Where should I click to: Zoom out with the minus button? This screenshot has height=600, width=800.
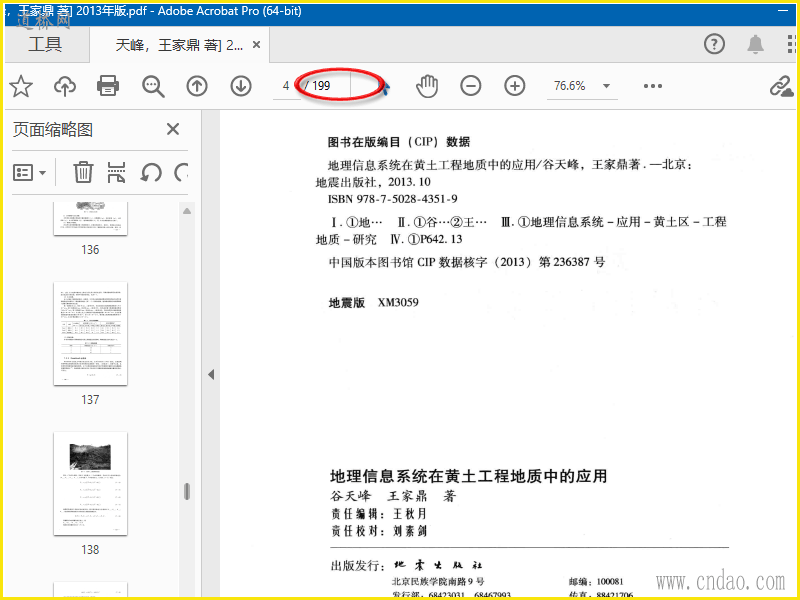470,86
